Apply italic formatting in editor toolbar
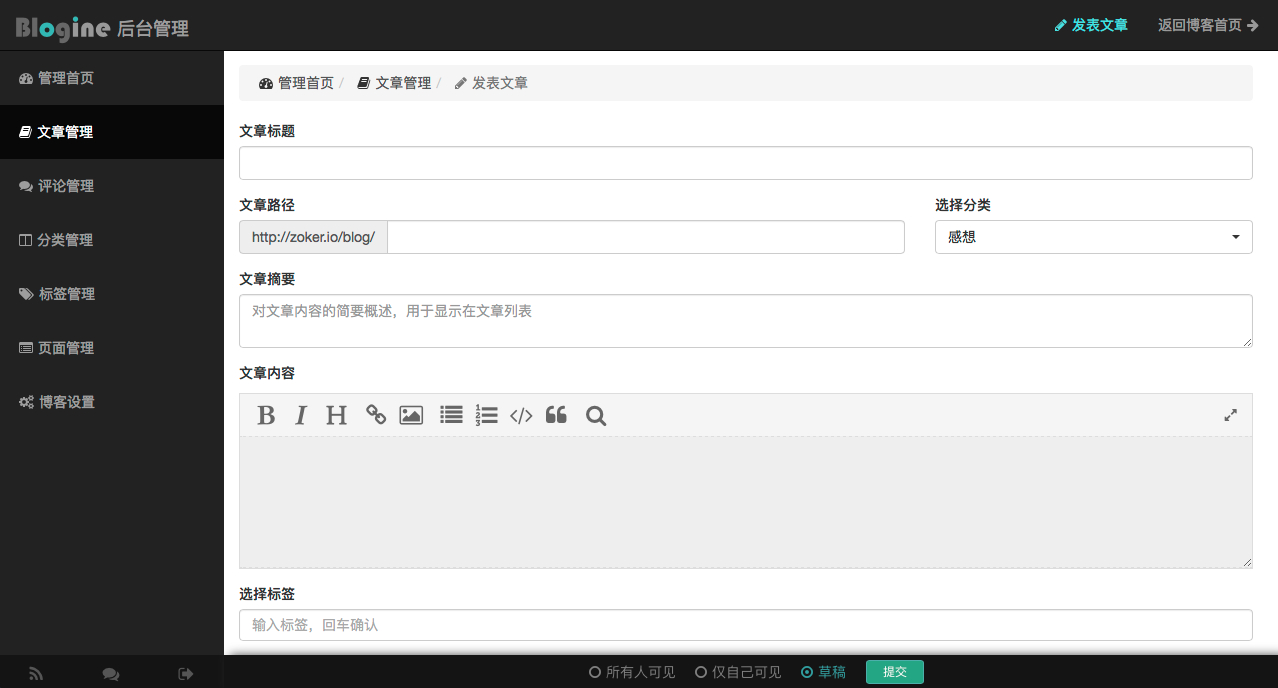Screen dimensions: 1278x688 pos(300,415)
